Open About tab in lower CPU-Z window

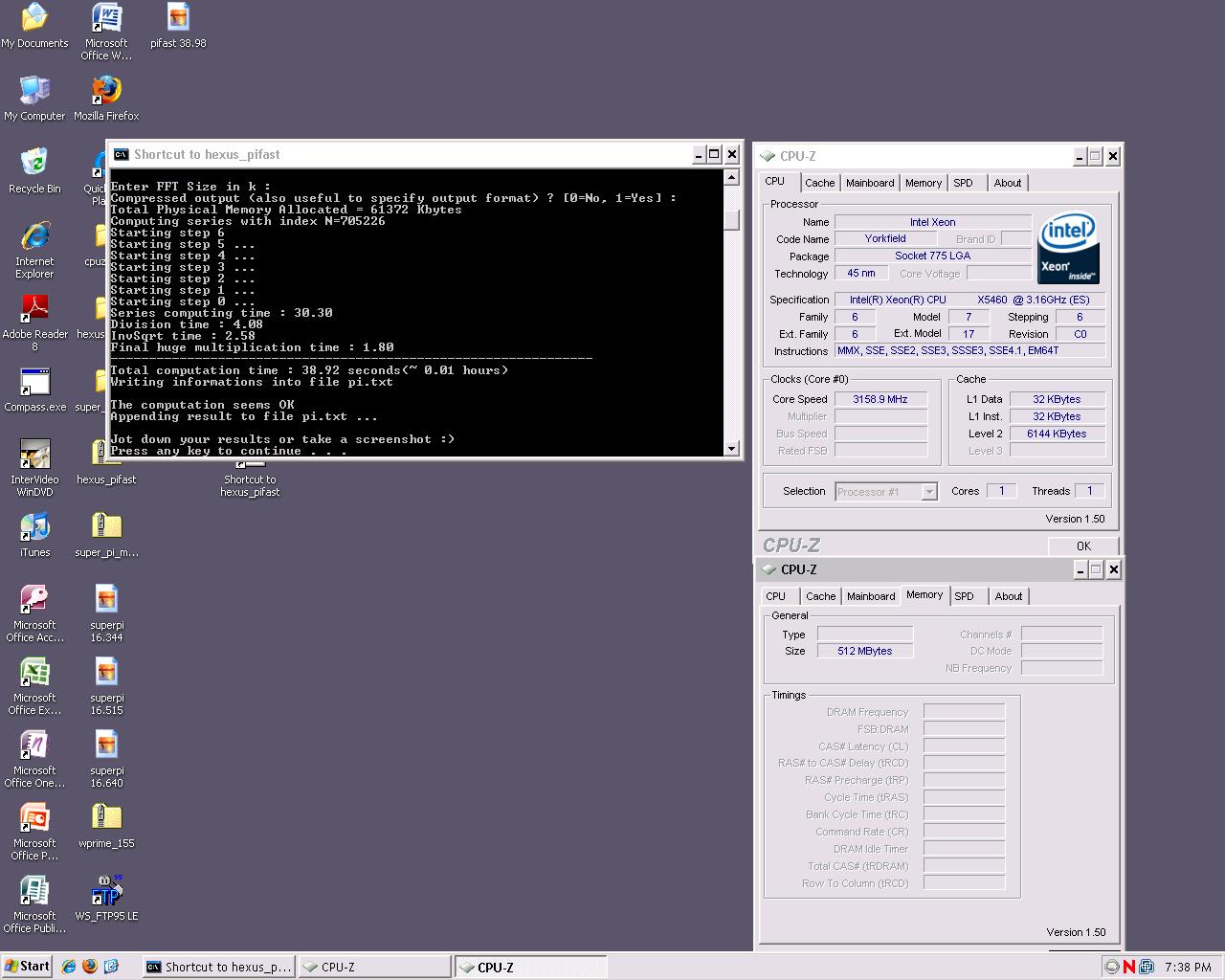(1009, 596)
